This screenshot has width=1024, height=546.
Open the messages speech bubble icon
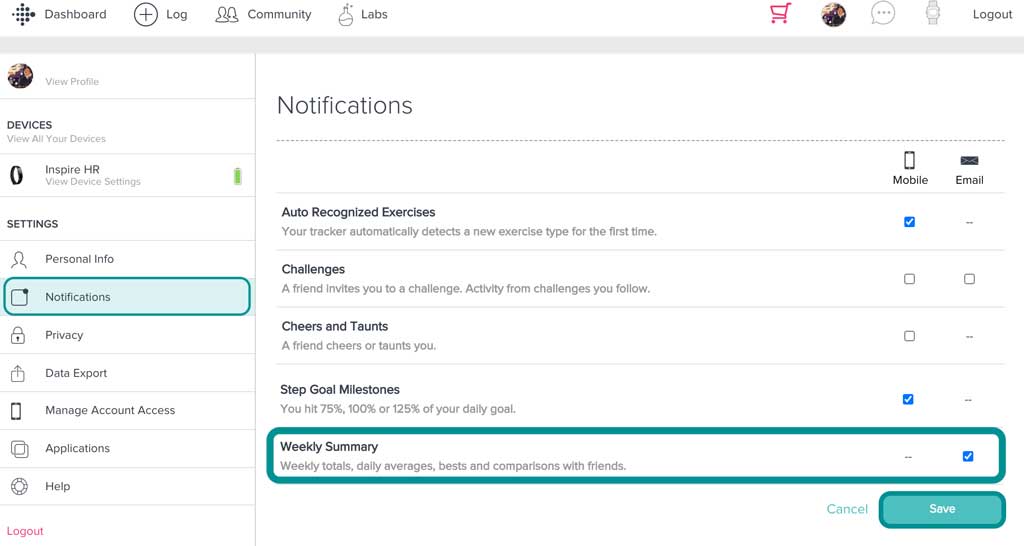click(882, 14)
